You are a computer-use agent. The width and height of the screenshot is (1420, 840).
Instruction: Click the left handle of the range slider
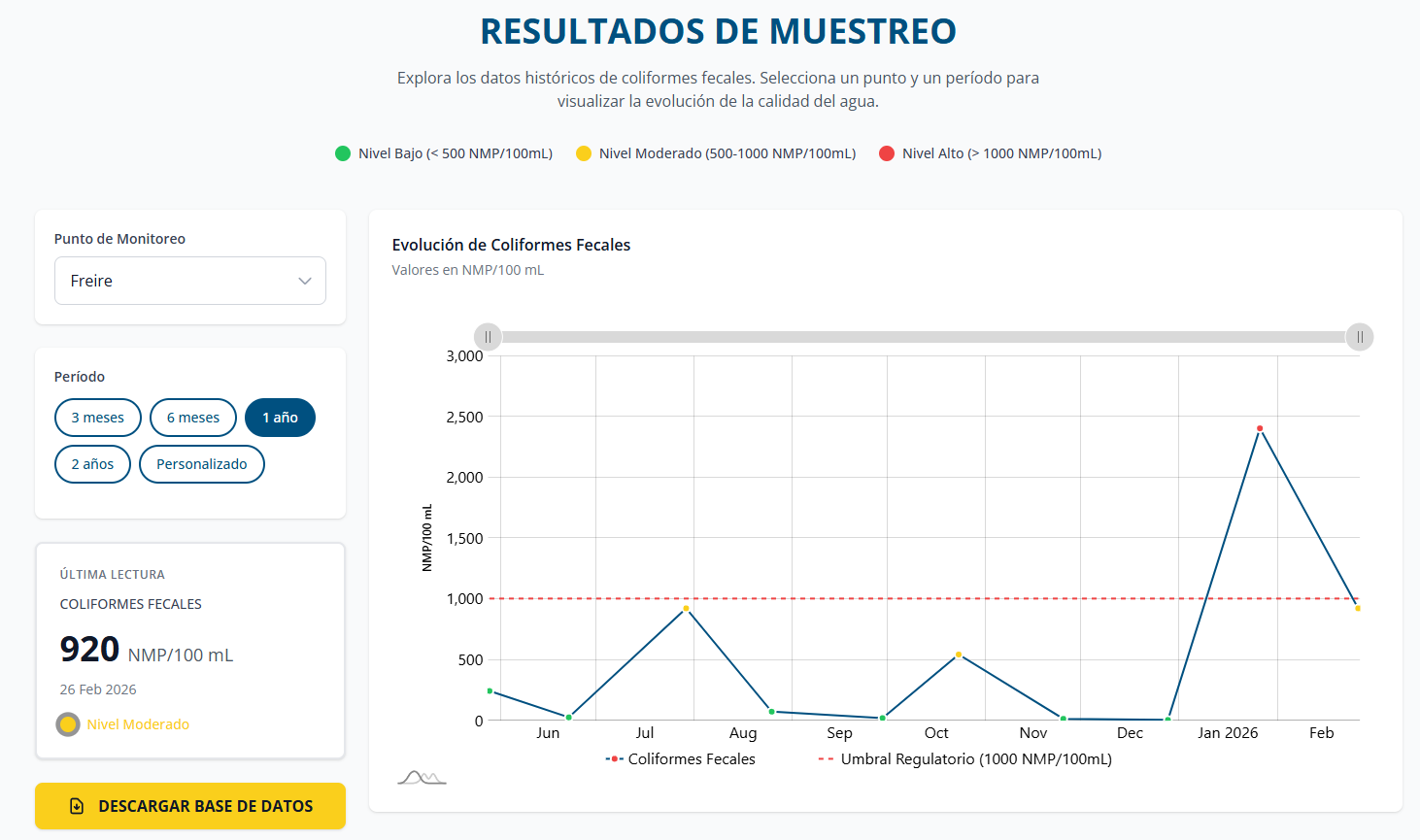(488, 337)
